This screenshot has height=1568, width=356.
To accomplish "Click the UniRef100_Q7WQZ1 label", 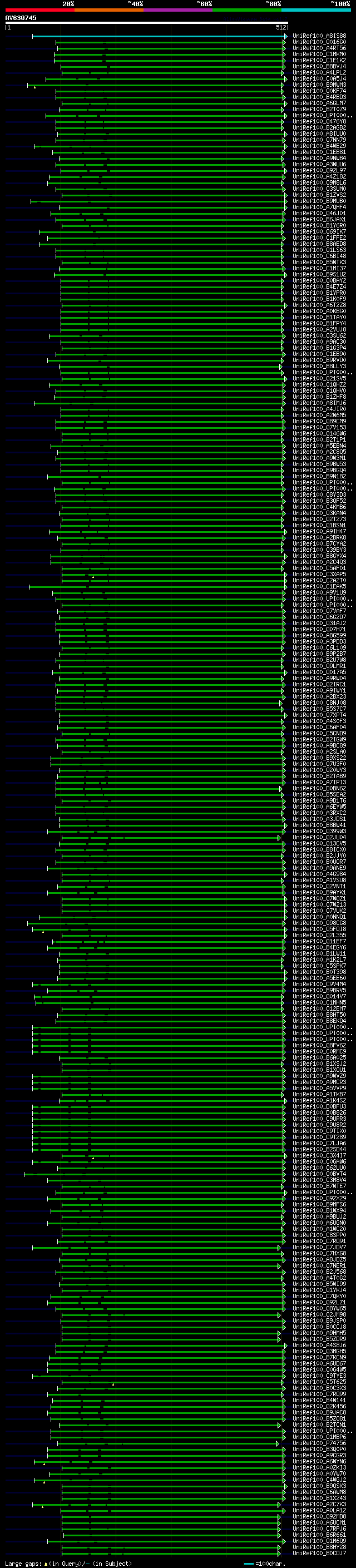I will 319,898.
